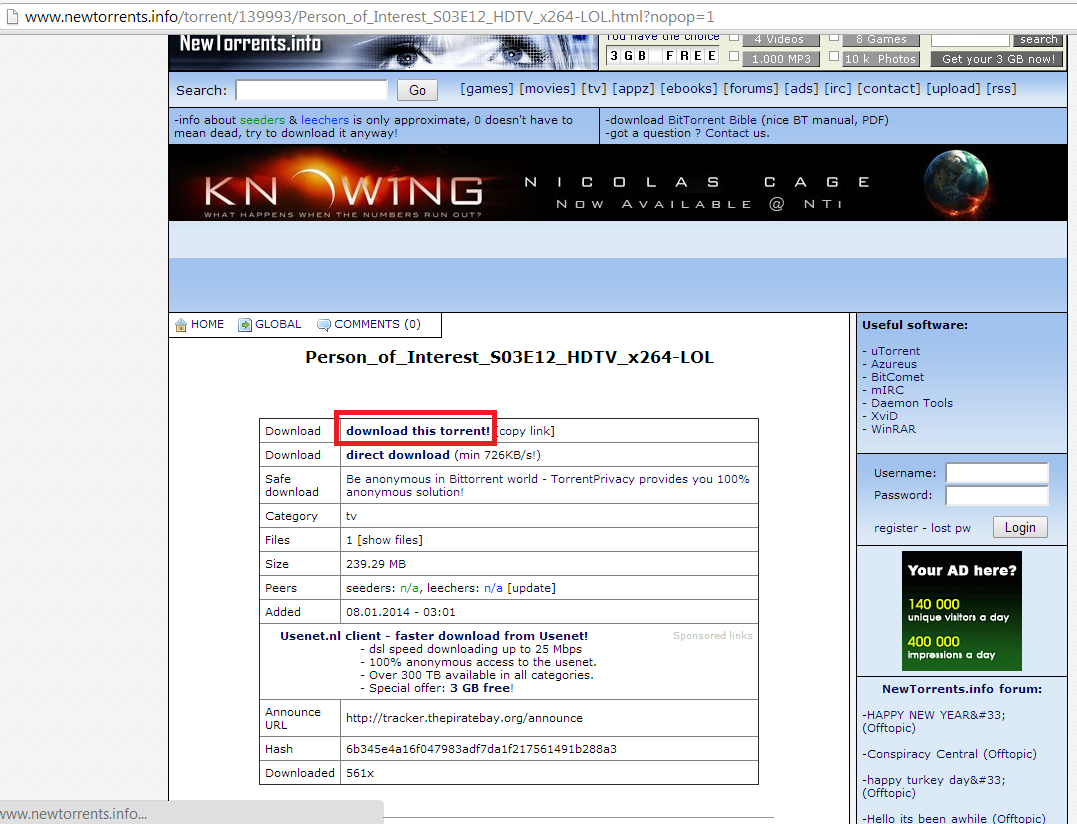
Task: Open the XviD software link
Action: [x=884, y=416]
